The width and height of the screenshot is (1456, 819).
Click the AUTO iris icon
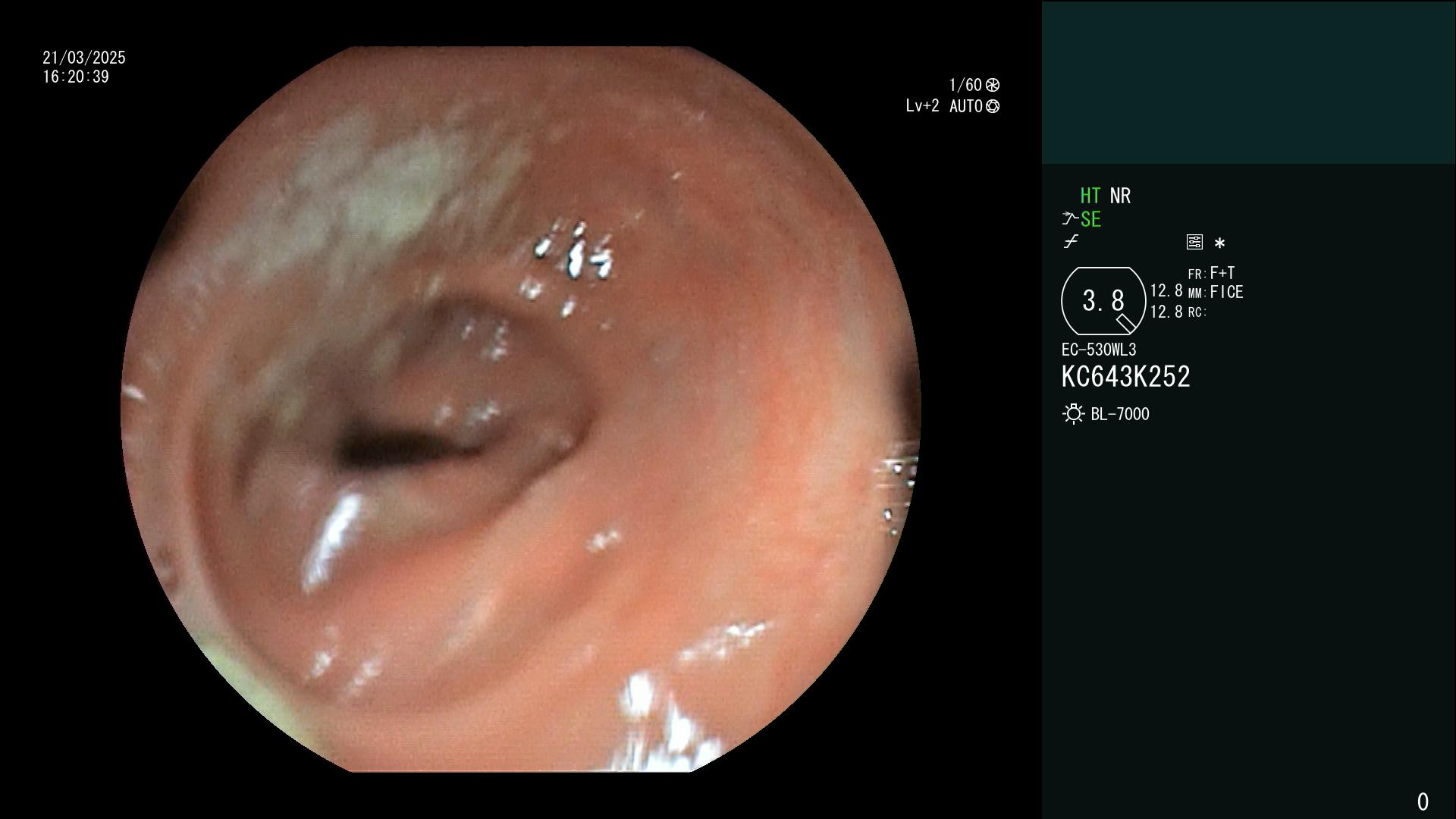point(993,107)
